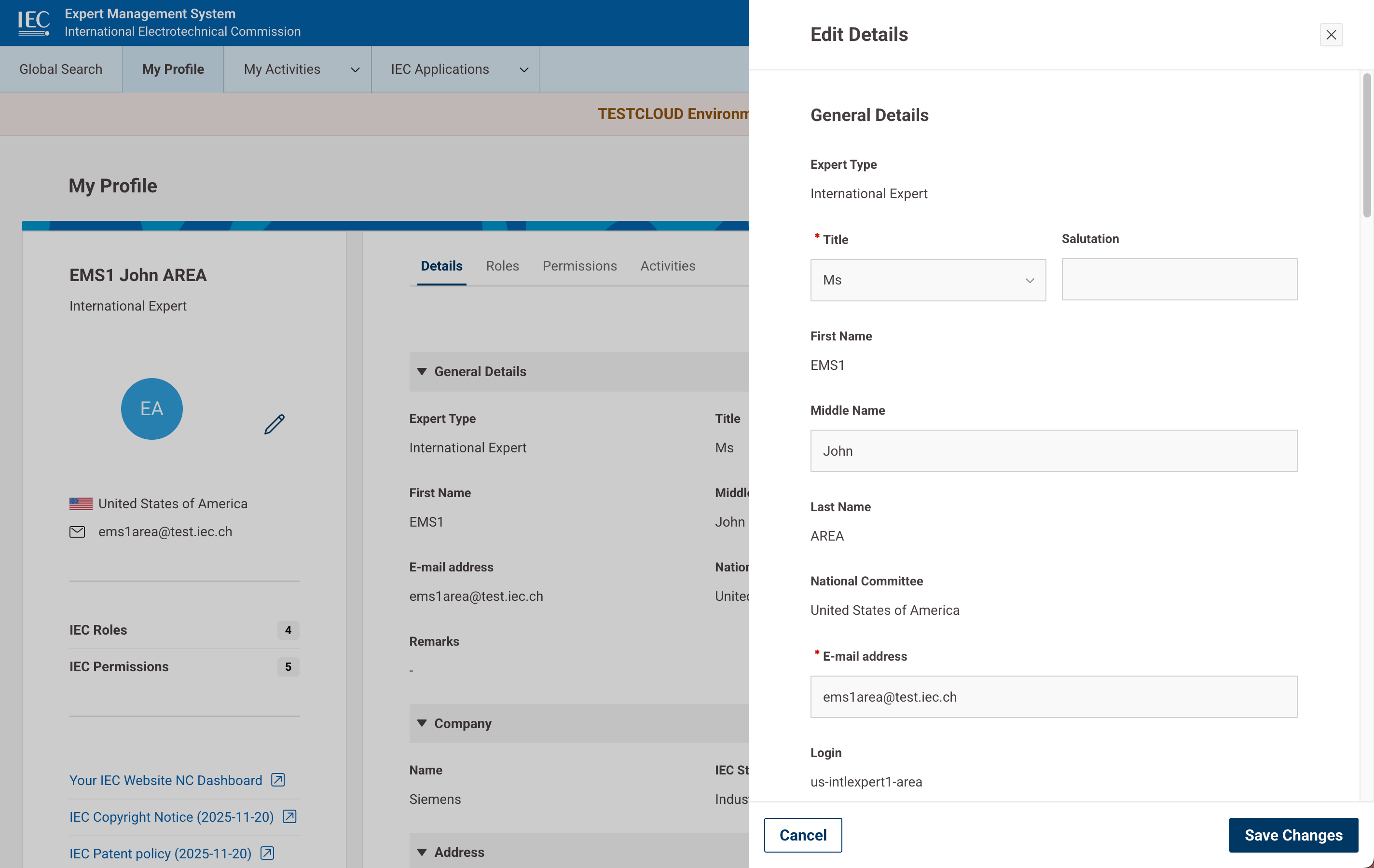Viewport: 1374px width, 868px height.
Task: Click the Save Changes button
Action: click(x=1293, y=835)
